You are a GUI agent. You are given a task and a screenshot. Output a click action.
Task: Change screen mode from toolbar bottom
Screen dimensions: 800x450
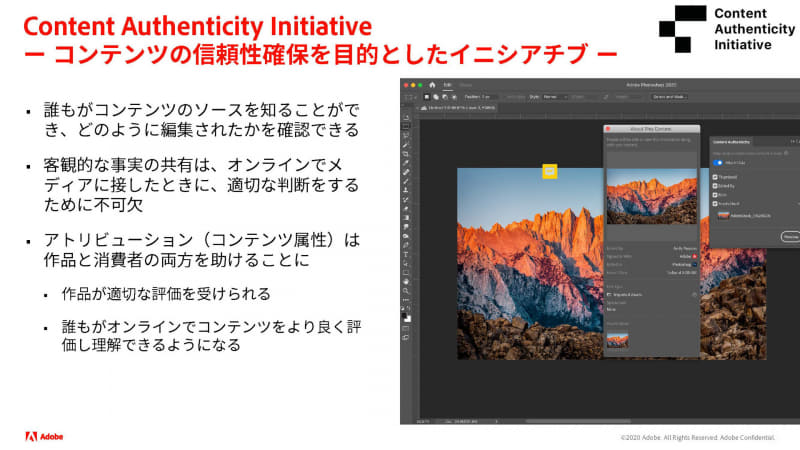coord(406,337)
